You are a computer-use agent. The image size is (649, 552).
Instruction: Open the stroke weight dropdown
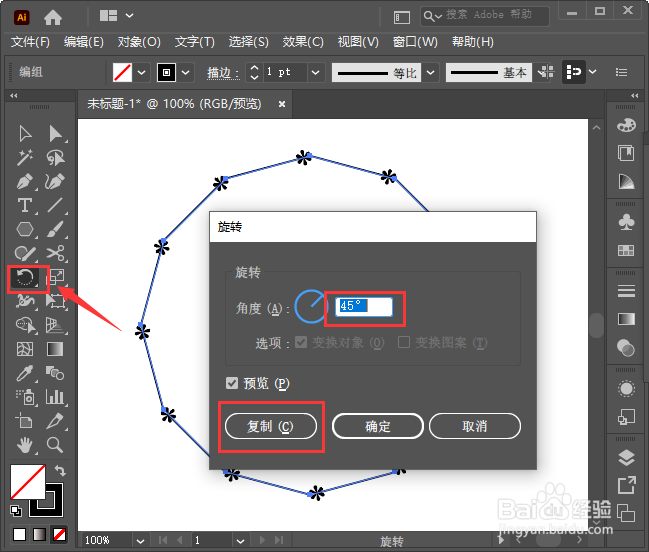[315, 72]
